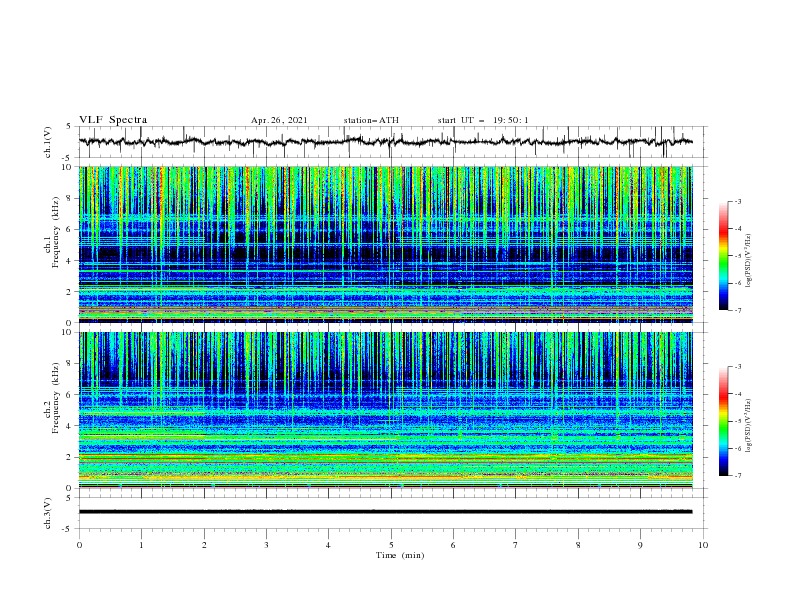
Task: Click the ch.1 spectrogram panel
Action: [385, 244]
